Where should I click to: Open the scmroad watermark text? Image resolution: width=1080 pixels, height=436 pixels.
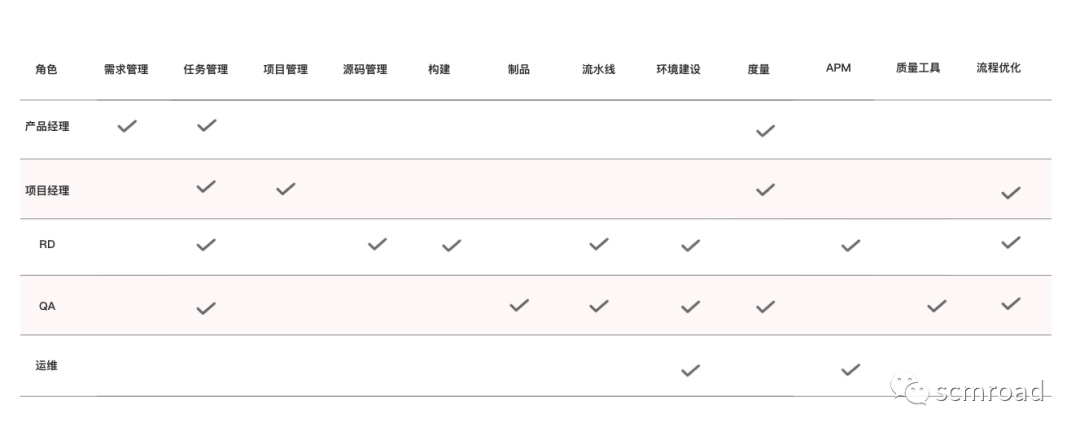(x=988, y=391)
